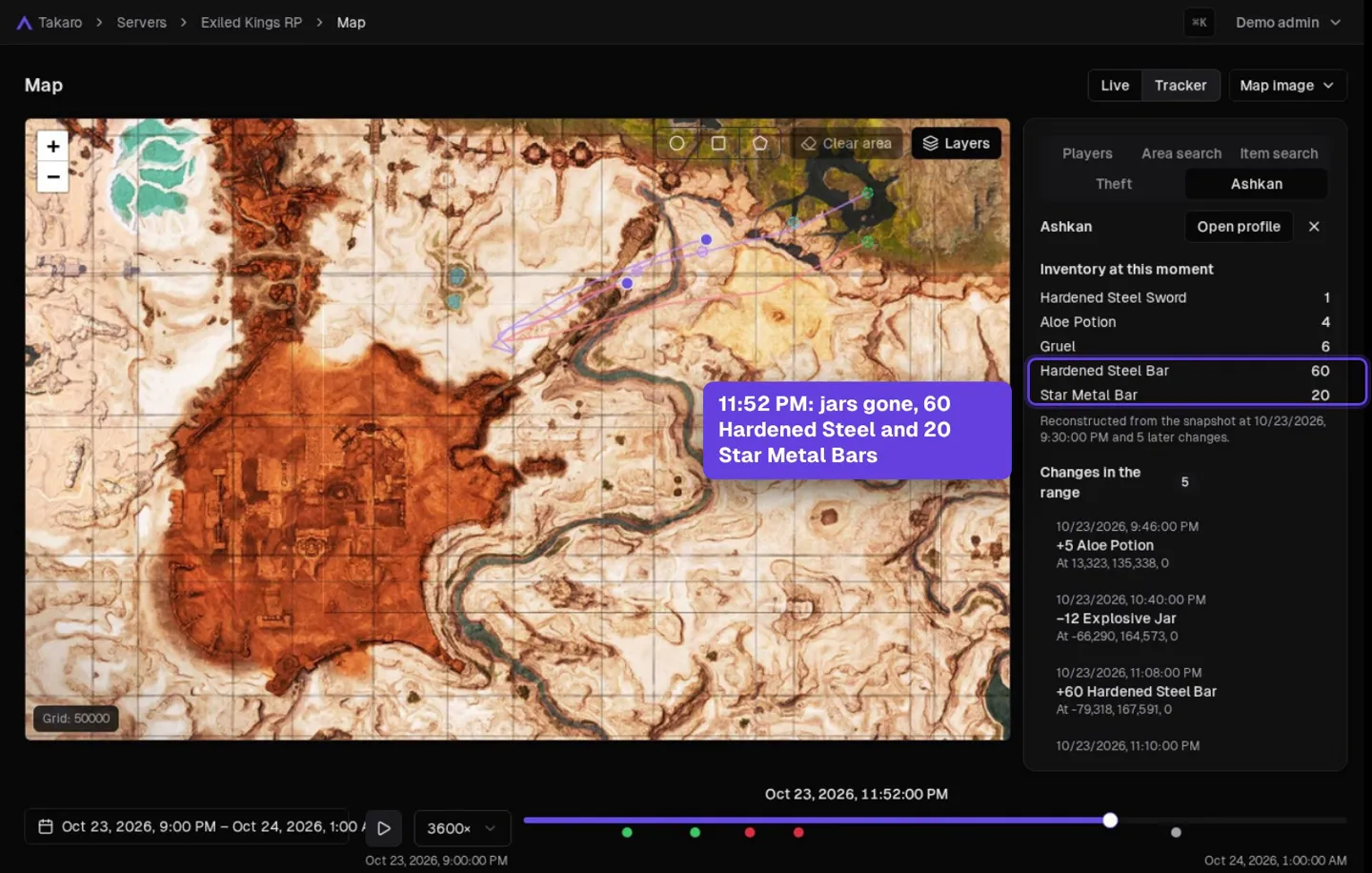Image resolution: width=1372 pixels, height=873 pixels.
Task: Select the Ashkan tab
Action: coord(1256,184)
